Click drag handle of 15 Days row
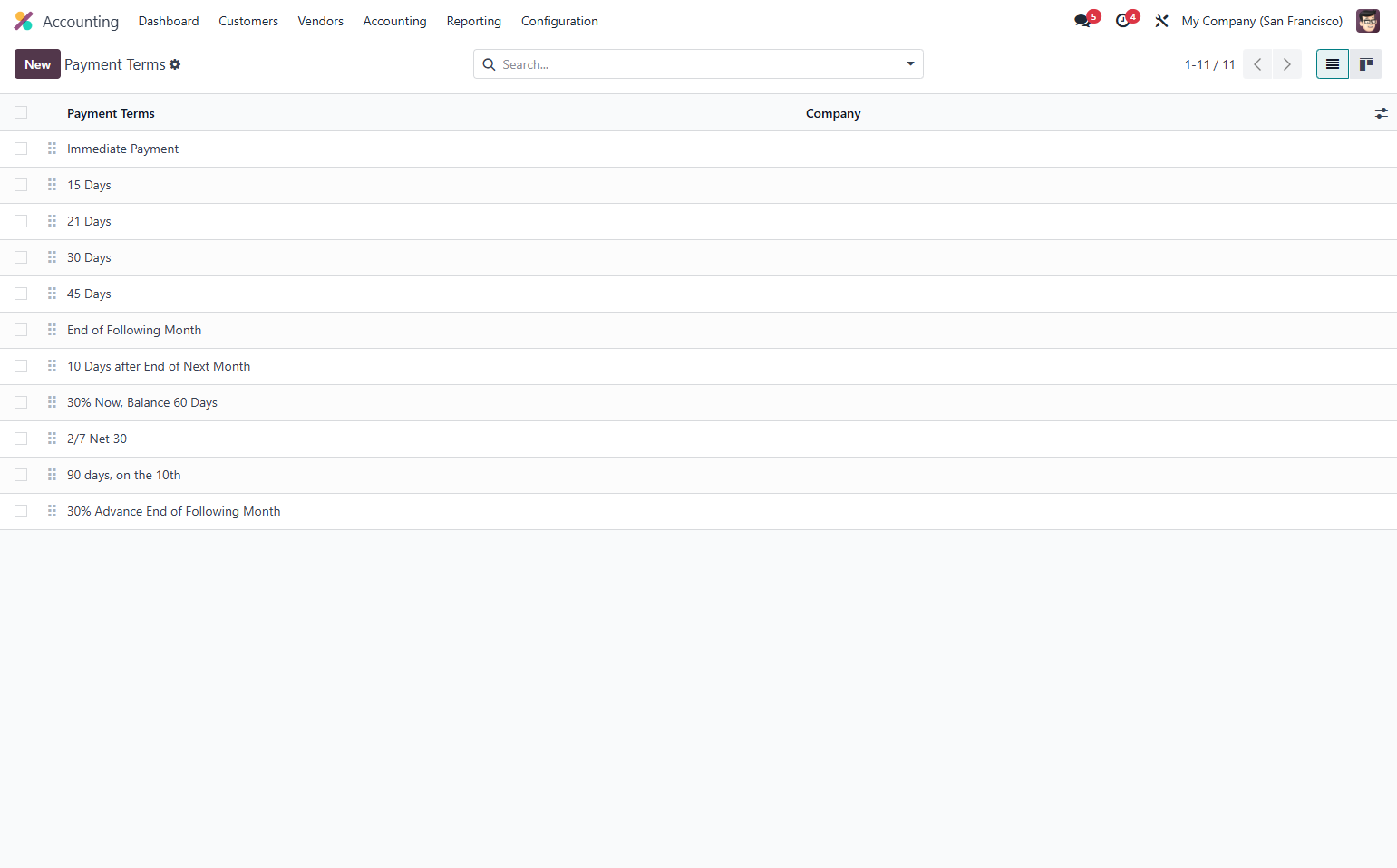 click(x=52, y=185)
